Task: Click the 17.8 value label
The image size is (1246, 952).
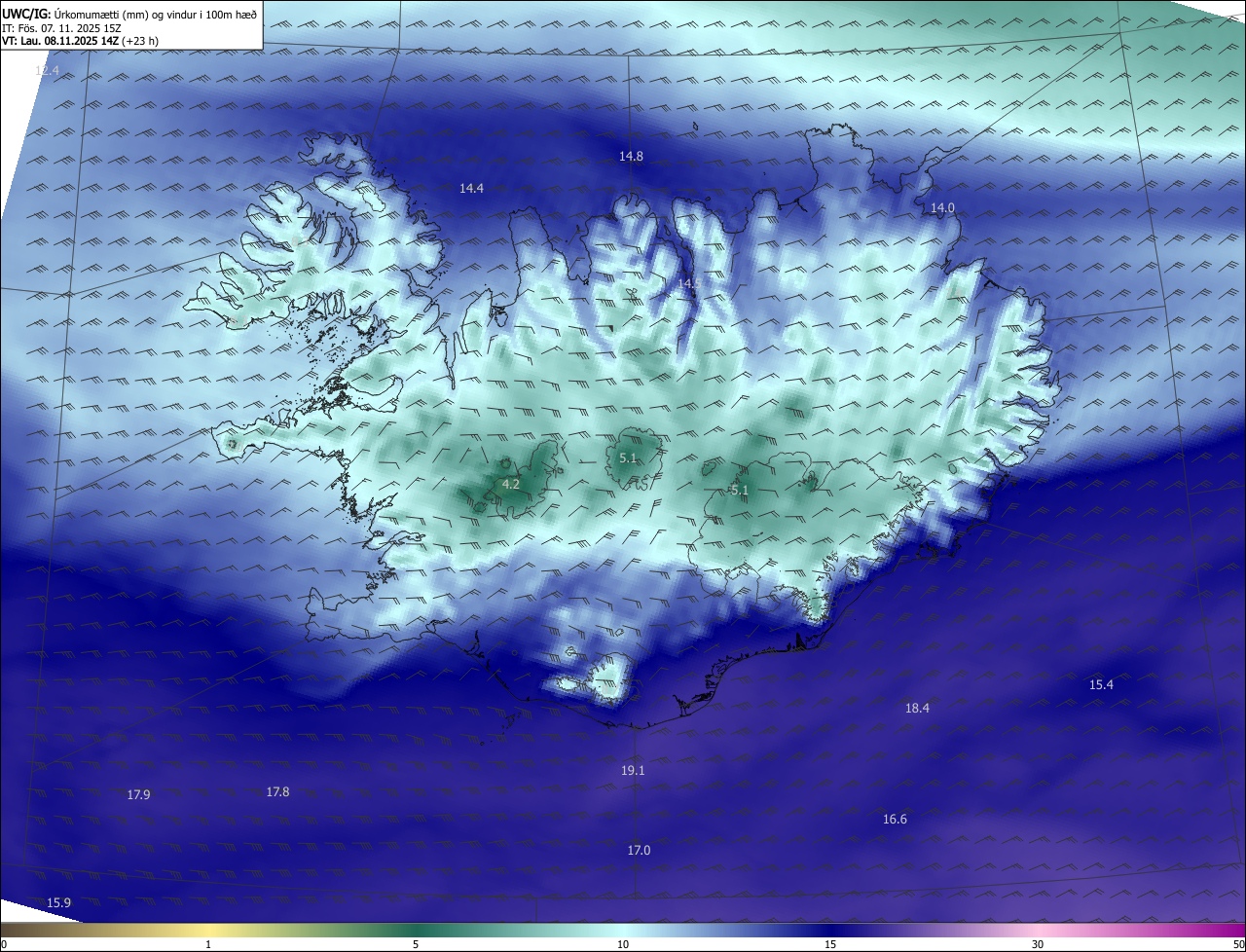Action: point(277,791)
